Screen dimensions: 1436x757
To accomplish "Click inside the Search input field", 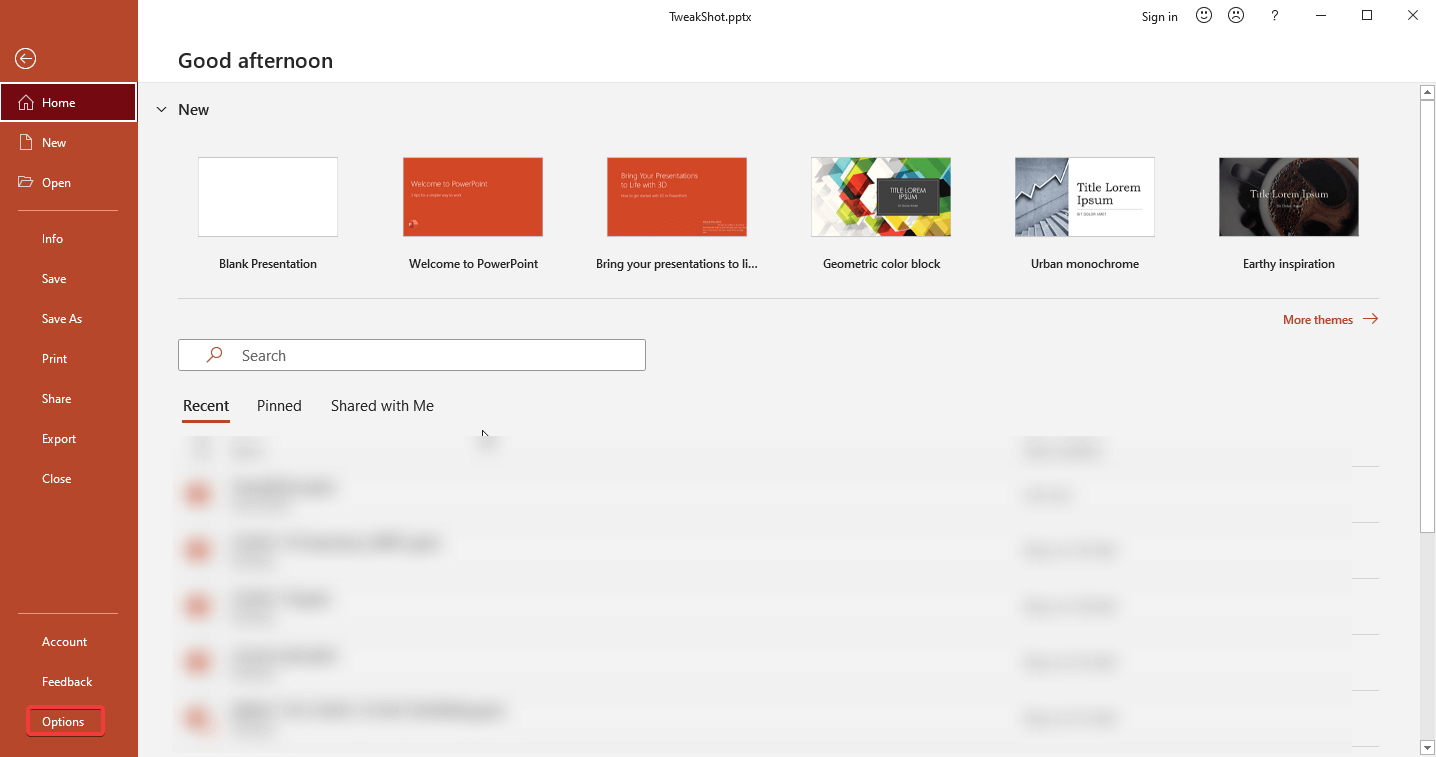I will point(412,355).
